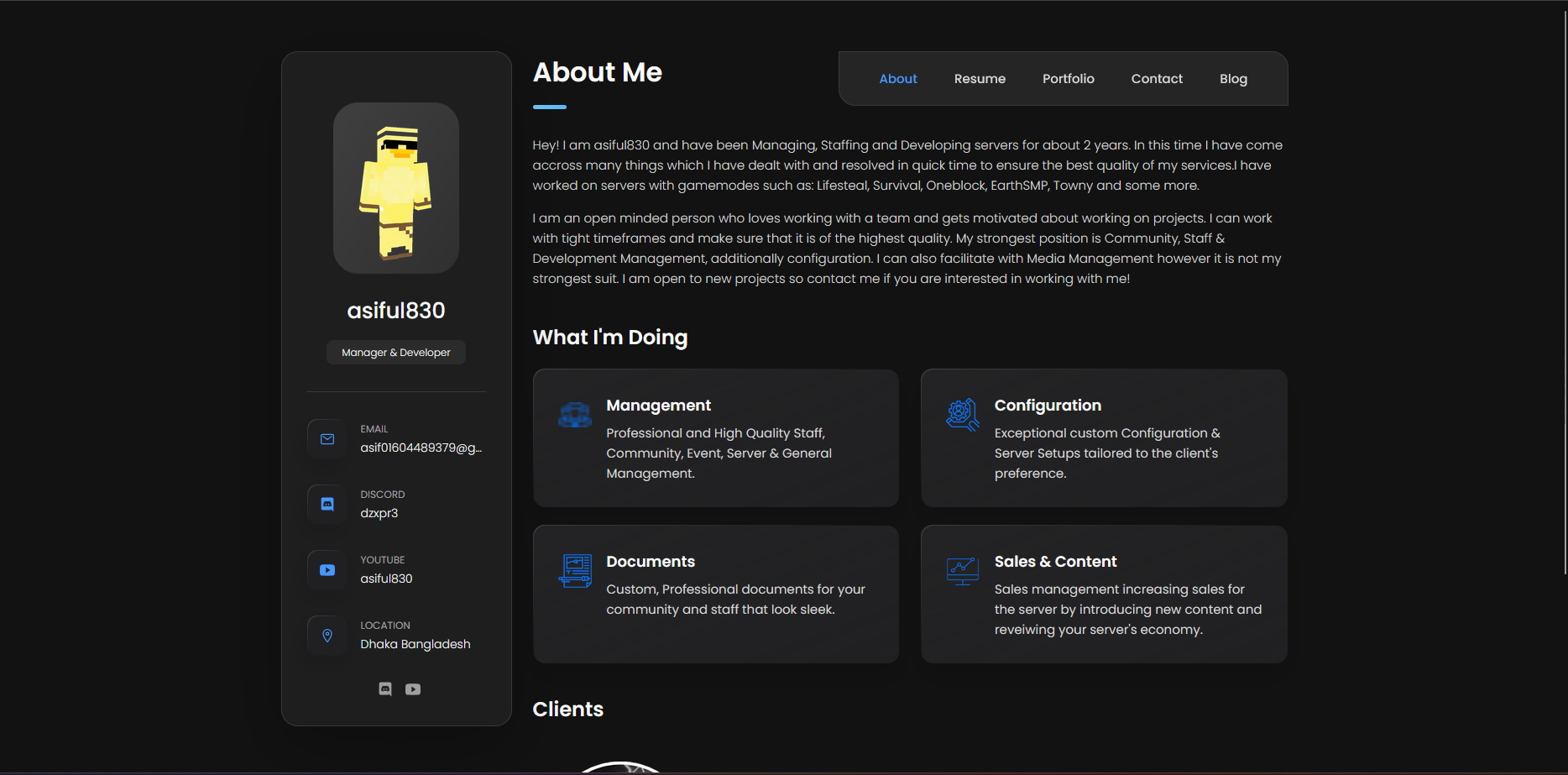
Task: Click the What I'm Doing heading
Action: (610, 338)
